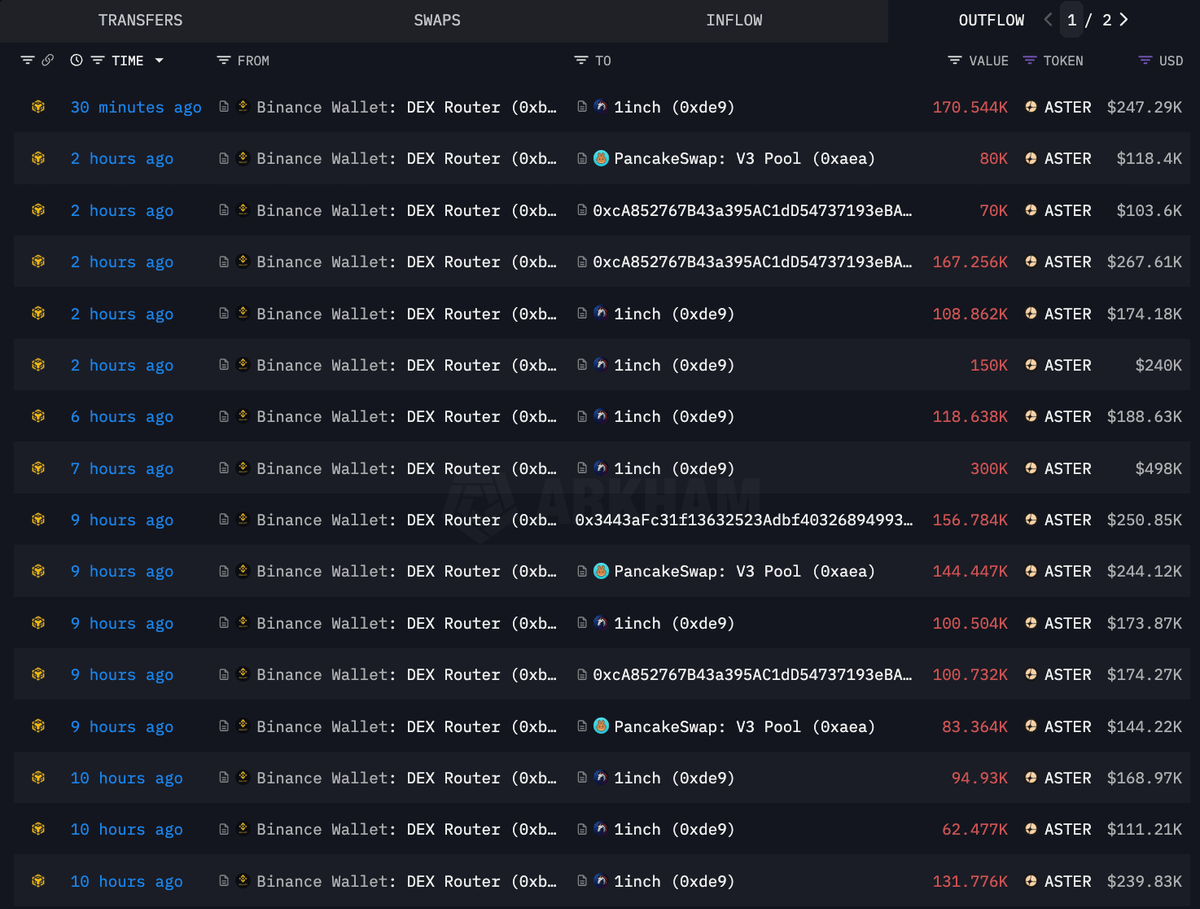
Task: Click Binance logo in the 108.862K row
Action: point(243,313)
